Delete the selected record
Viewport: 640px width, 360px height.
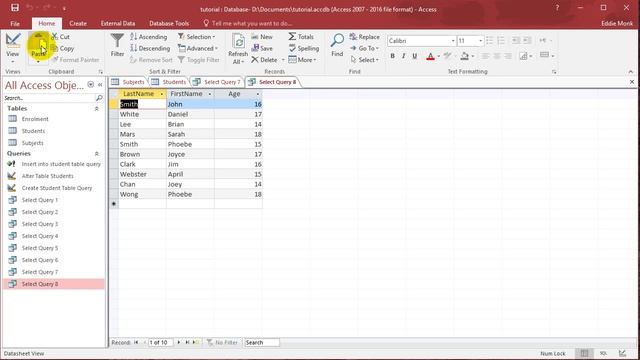264,60
